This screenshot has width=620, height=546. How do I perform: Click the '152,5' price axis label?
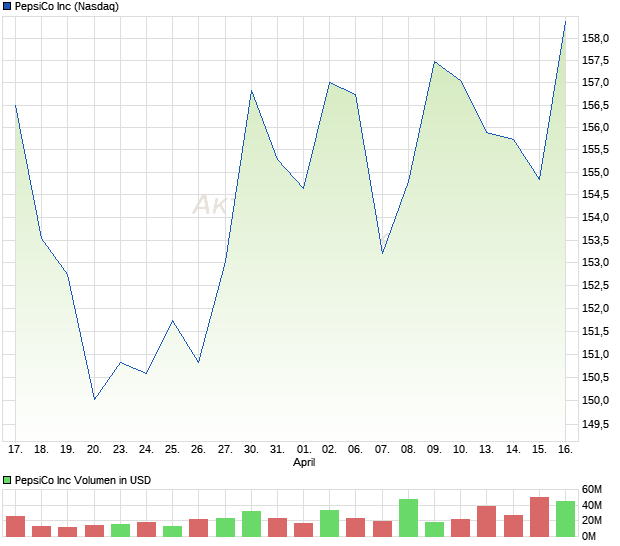595,285
